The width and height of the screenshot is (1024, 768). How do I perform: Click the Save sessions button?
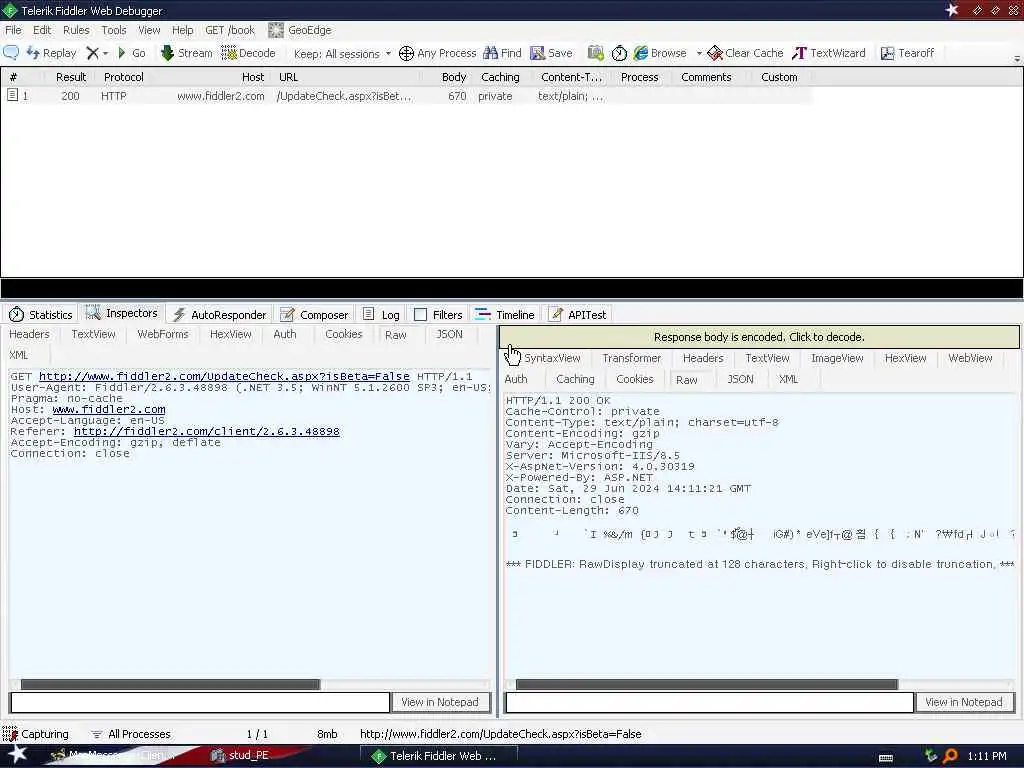coord(551,53)
